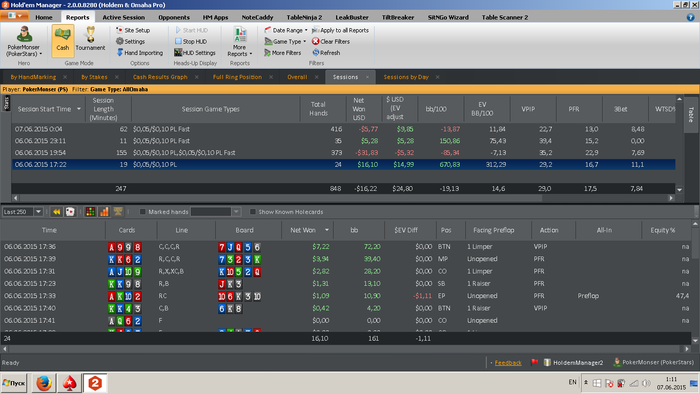Select session 07.06.2015 0:04
Viewport: 700px width, 394px height.
[343, 129]
